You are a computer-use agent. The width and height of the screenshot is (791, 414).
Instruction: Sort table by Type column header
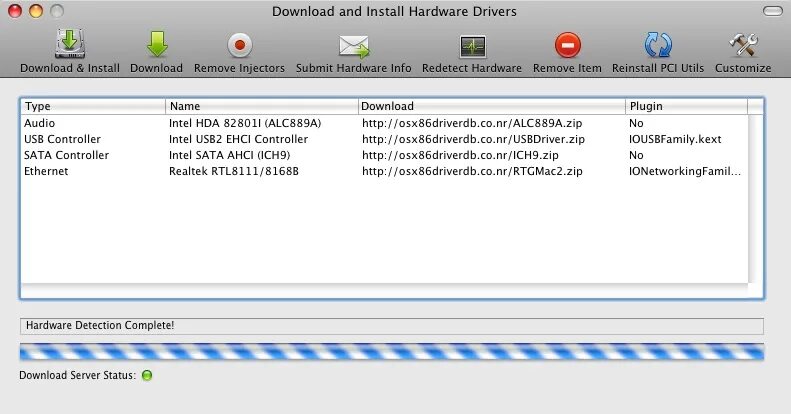click(93, 106)
